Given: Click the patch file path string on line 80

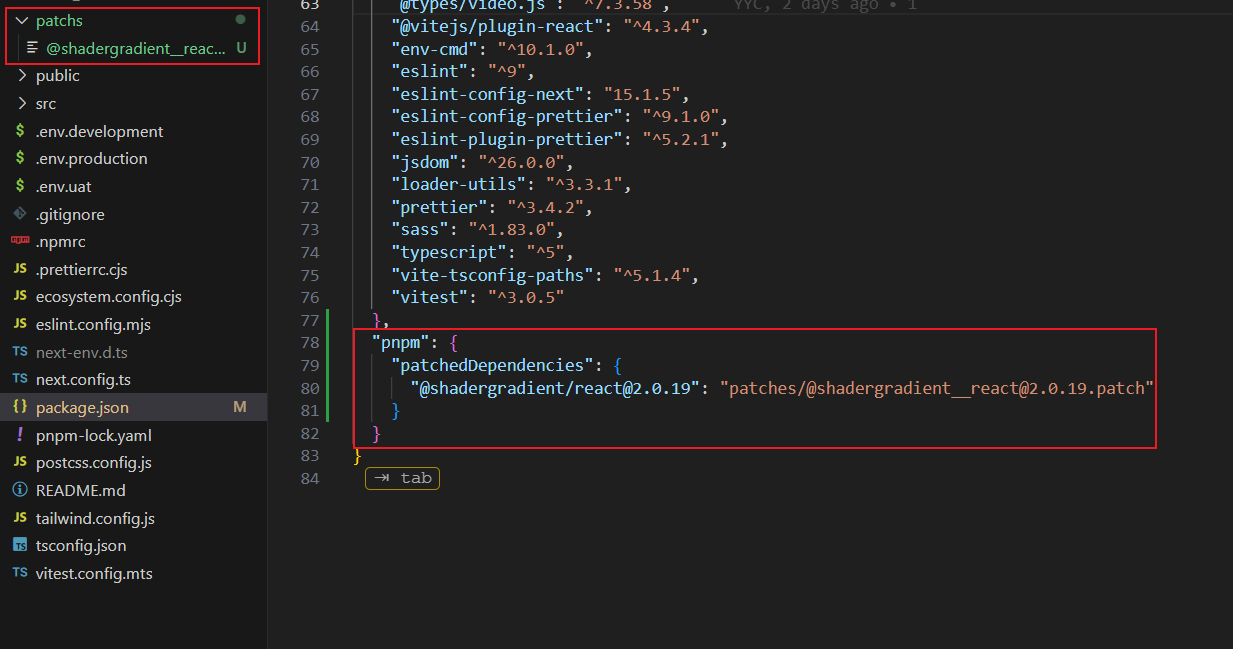Looking at the screenshot, I should [x=937, y=388].
